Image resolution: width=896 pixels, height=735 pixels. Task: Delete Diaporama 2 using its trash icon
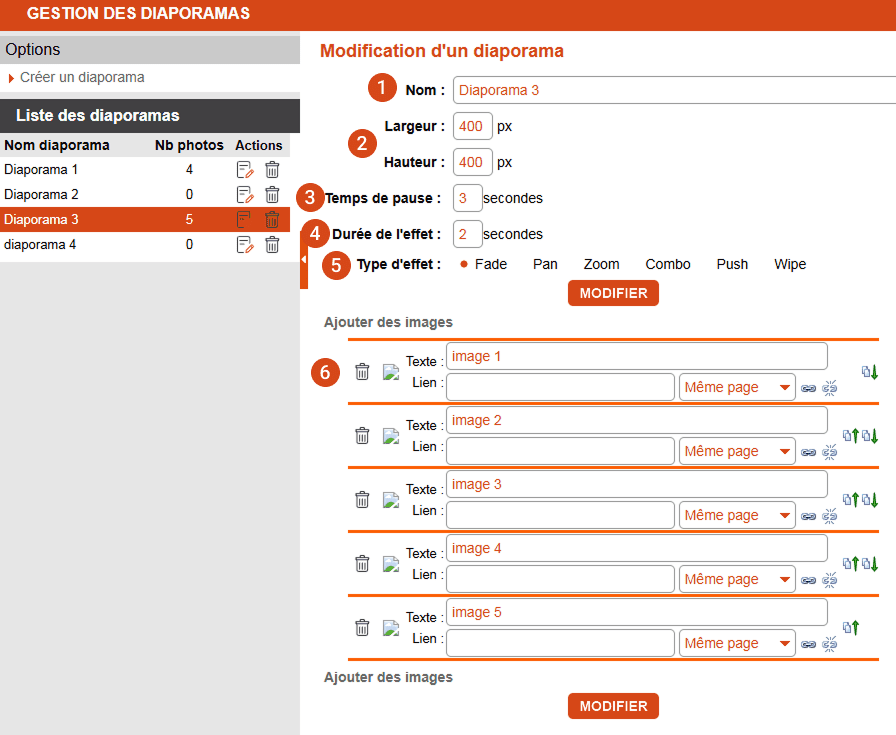coord(272,195)
